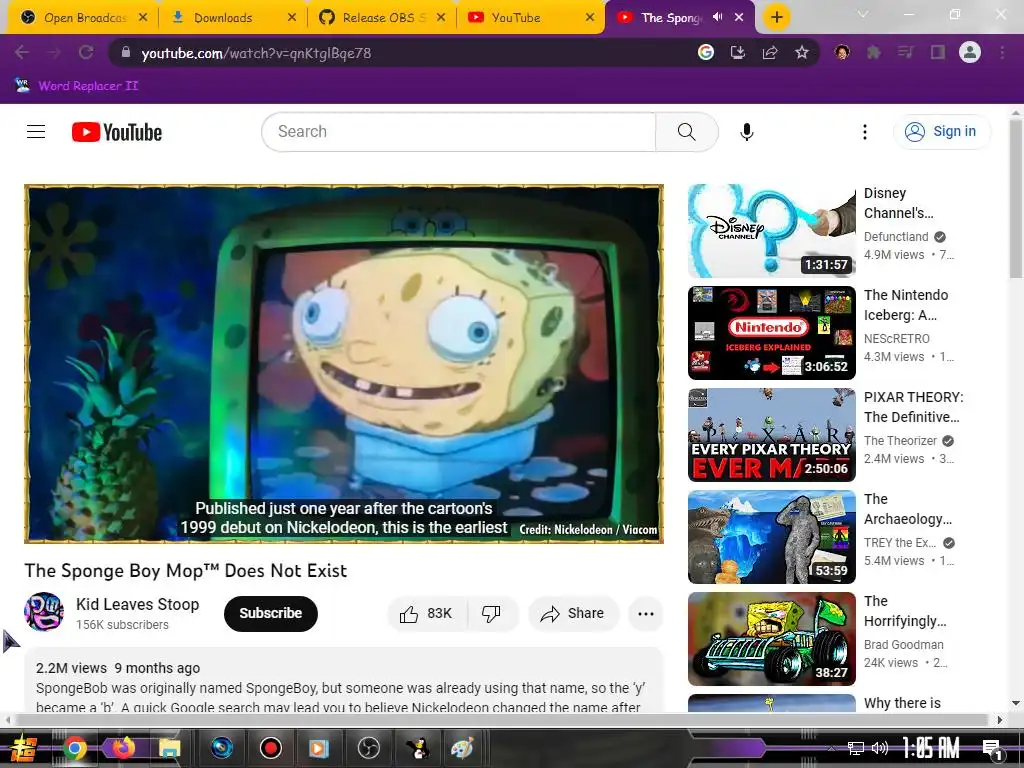
Task: Open Disney Channel's video thumbnail
Action: click(771, 231)
